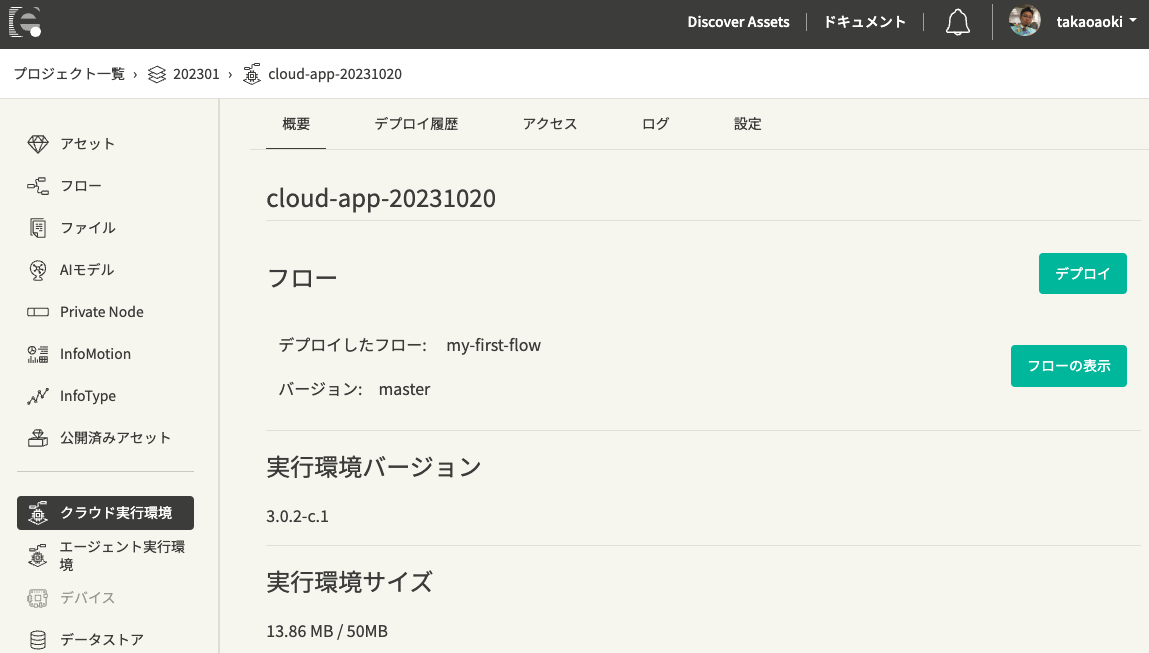This screenshot has width=1149, height=653.
Task: Click the Private Node icon
Action: 38,312
